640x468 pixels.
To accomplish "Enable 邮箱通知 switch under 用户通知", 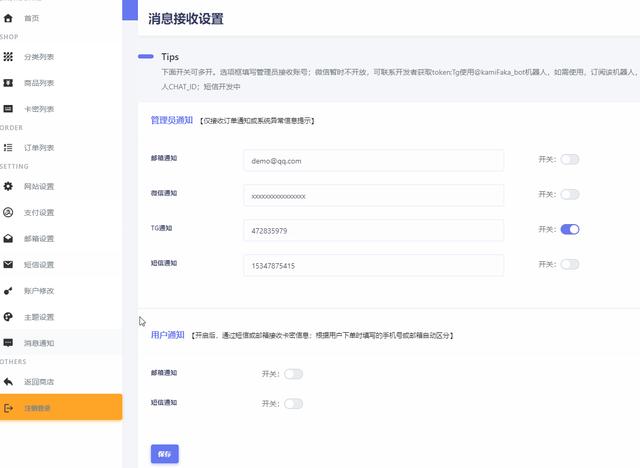I will tap(293, 374).
